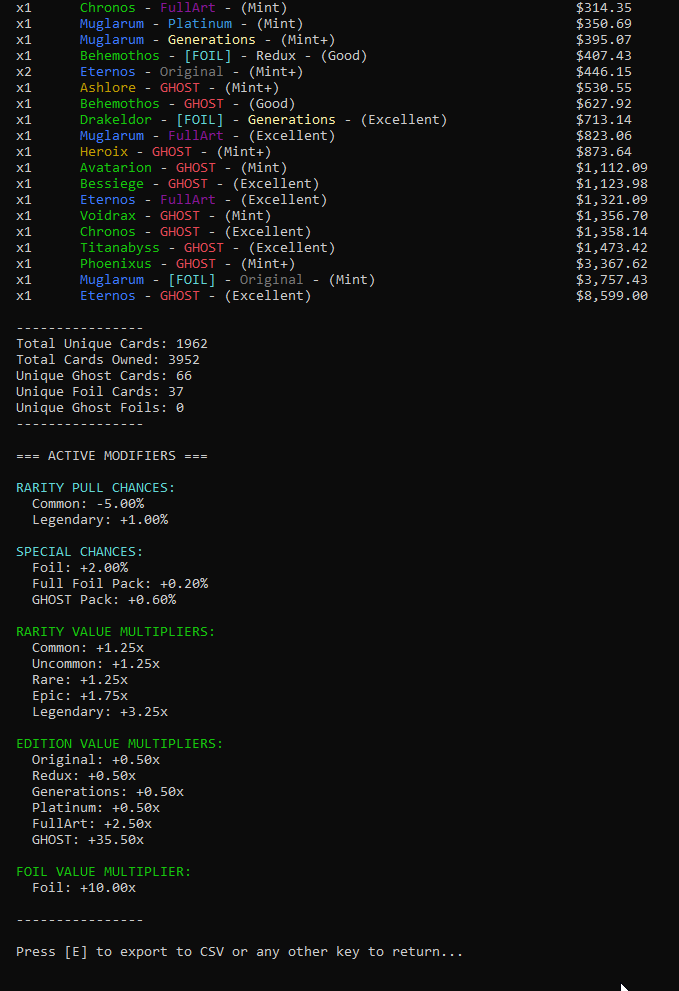This screenshot has width=679, height=991.
Task: Click the Voidrax GHOST card row
Action: click(175, 216)
